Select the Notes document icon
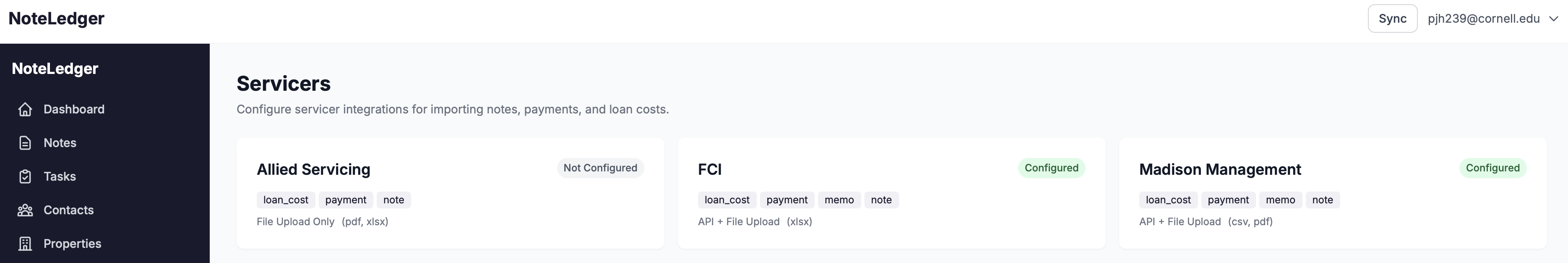Image resolution: width=1568 pixels, height=263 pixels. 25,142
